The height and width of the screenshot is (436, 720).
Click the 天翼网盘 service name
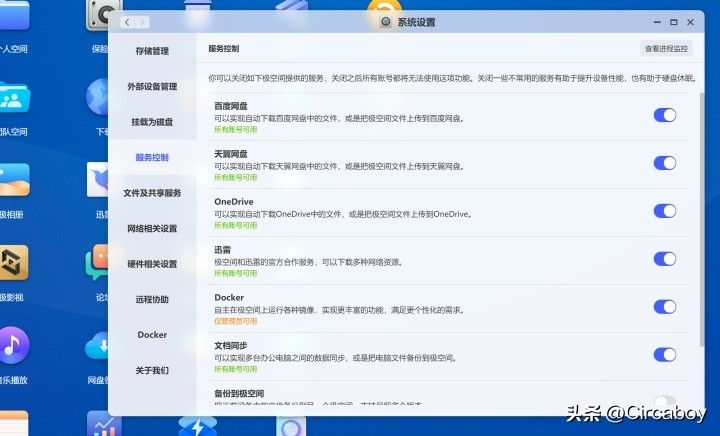pyautogui.click(x=231, y=154)
